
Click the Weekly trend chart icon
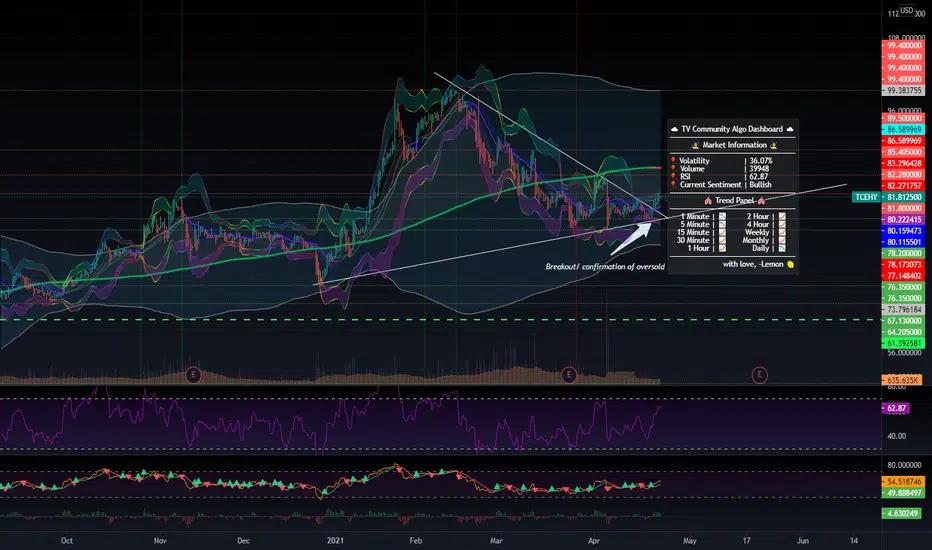coord(782,232)
